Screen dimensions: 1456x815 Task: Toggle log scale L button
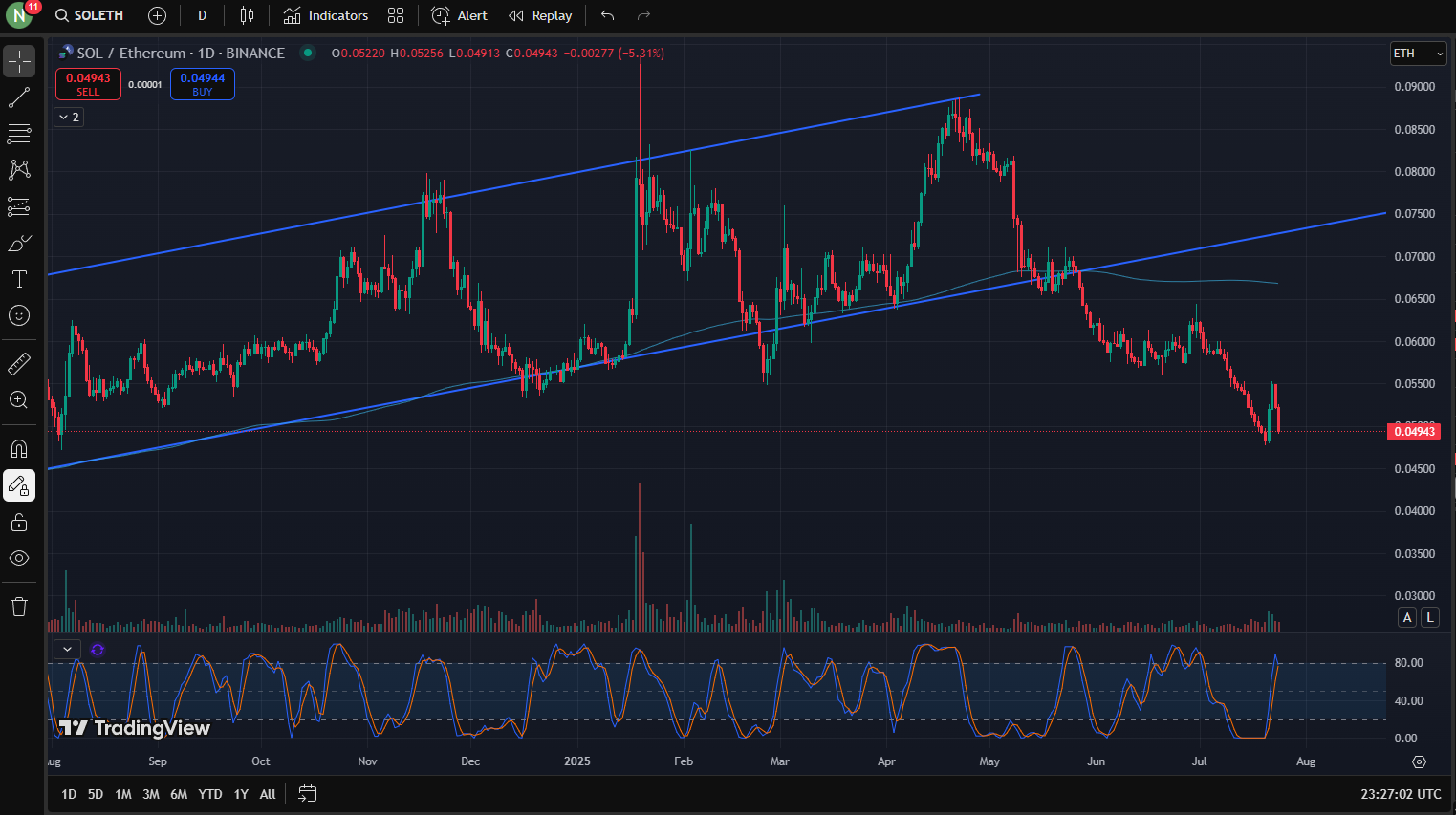1430,617
